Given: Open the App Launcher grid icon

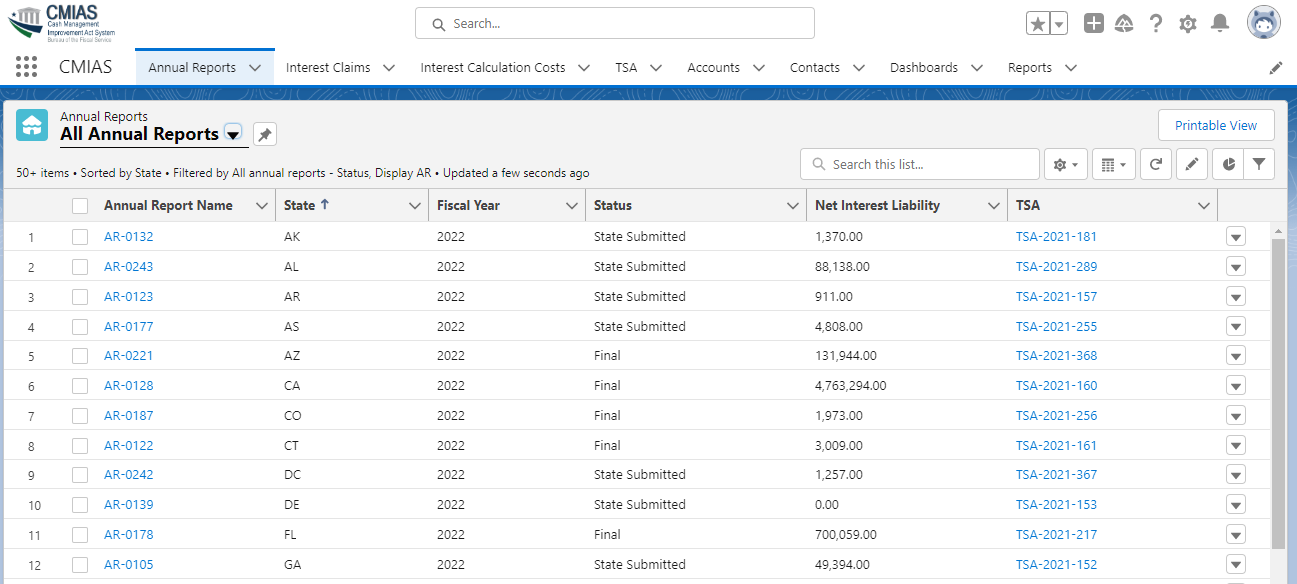Looking at the screenshot, I should pos(27,67).
